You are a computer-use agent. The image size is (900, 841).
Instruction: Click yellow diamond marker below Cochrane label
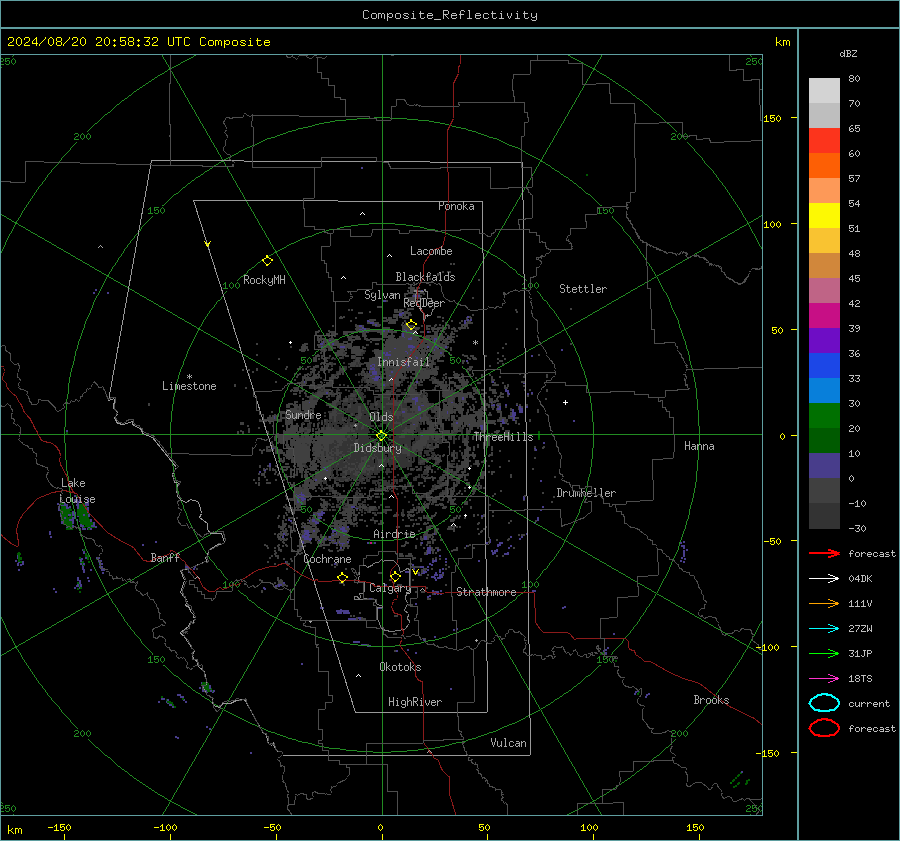342,577
